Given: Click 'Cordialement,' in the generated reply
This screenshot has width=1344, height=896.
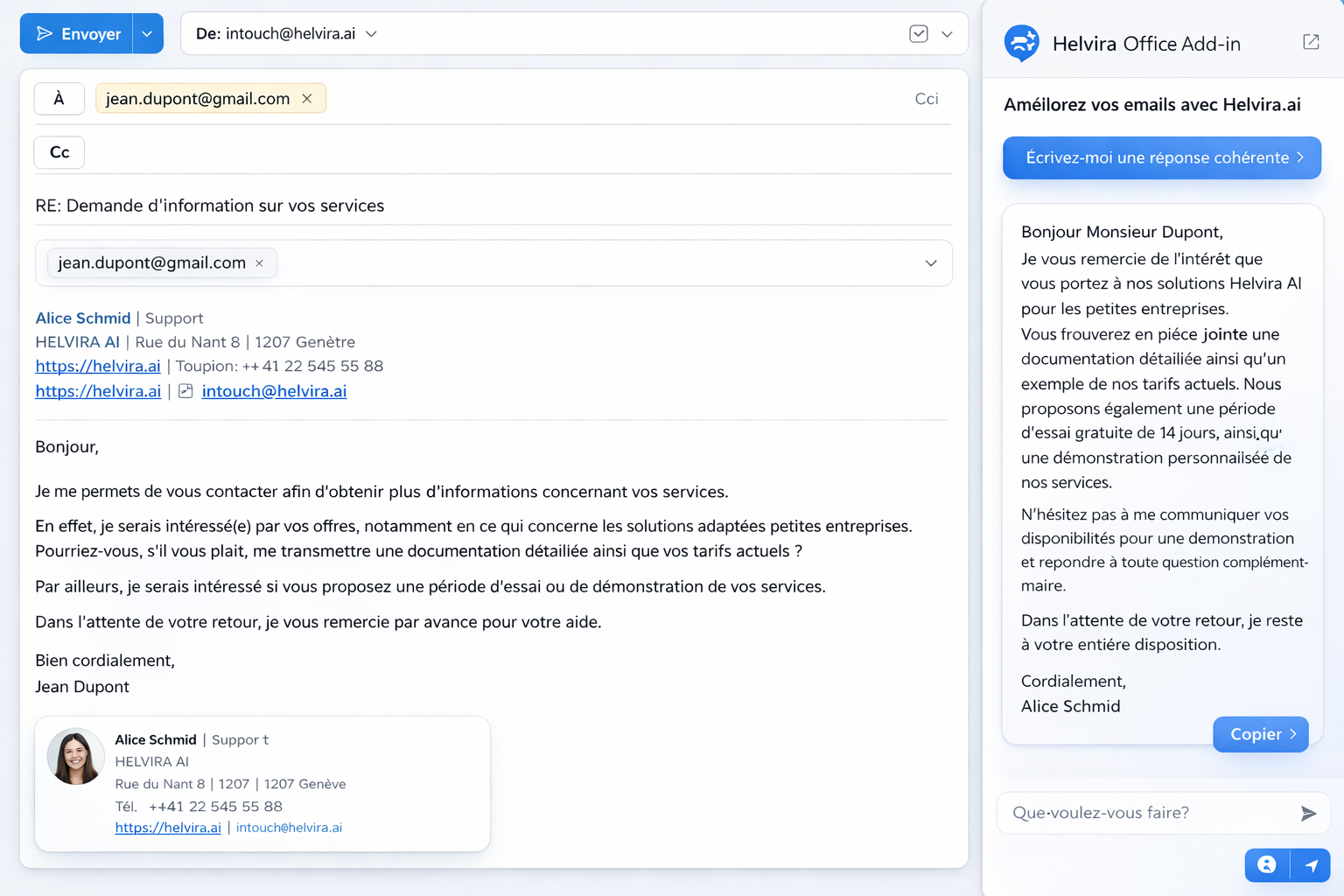Looking at the screenshot, I should (x=1074, y=681).
